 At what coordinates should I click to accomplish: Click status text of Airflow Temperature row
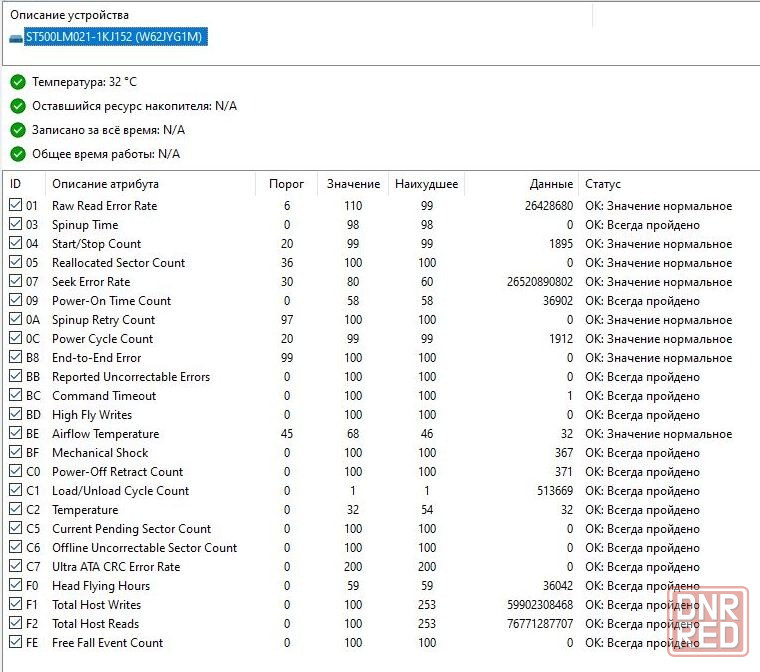coord(658,434)
